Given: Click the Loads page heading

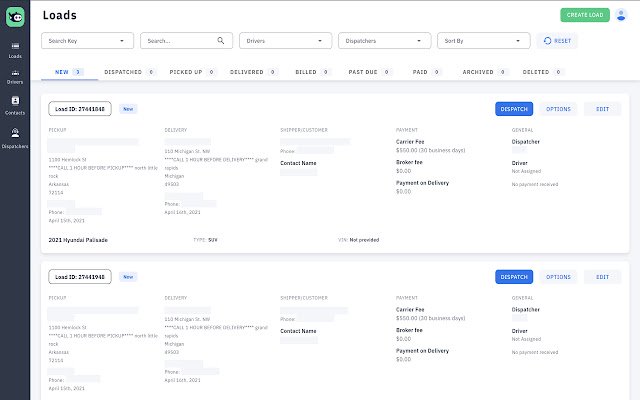Looking at the screenshot, I should click(x=60, y=15).
